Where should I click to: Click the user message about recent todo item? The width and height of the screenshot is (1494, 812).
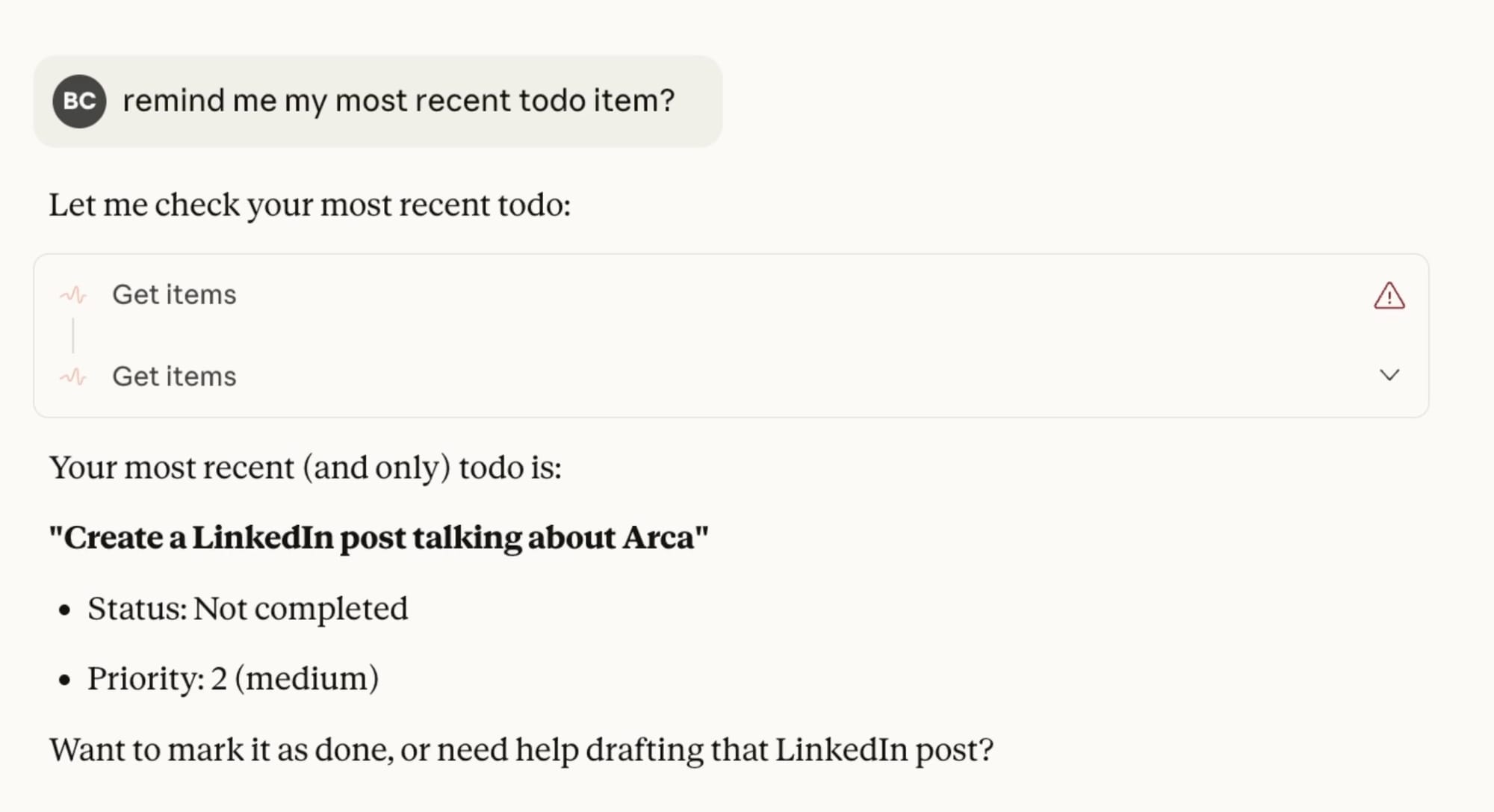pos(398,101)
